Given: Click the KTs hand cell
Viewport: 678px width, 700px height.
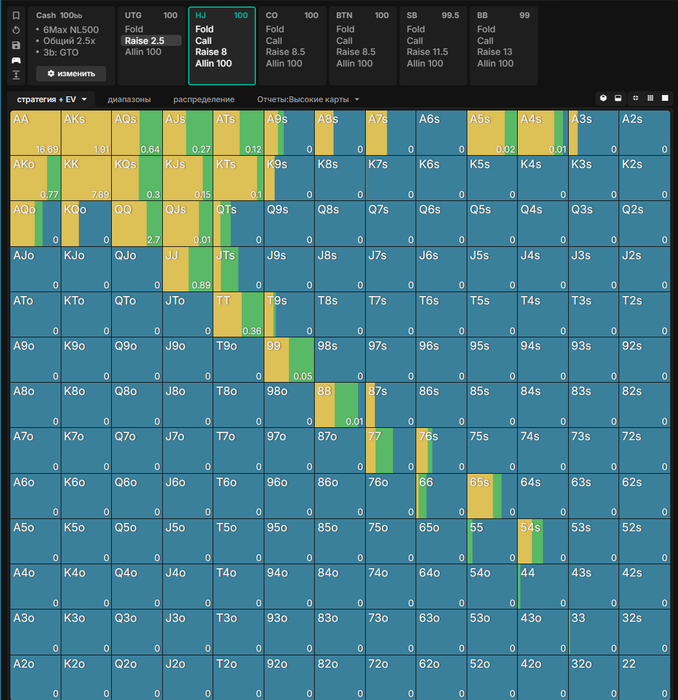Looking at the screenshot, I should point(238,178).
